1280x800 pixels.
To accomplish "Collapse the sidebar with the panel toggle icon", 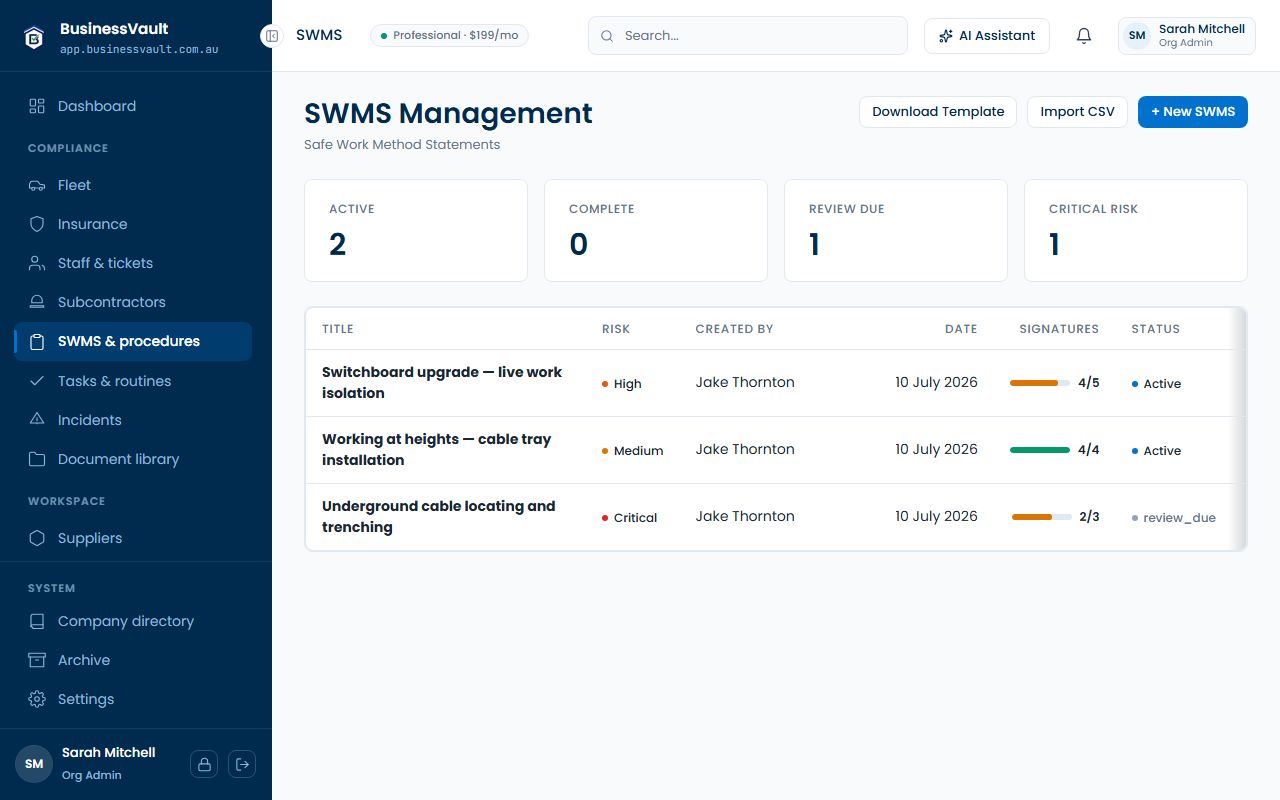I will point(272,36).
